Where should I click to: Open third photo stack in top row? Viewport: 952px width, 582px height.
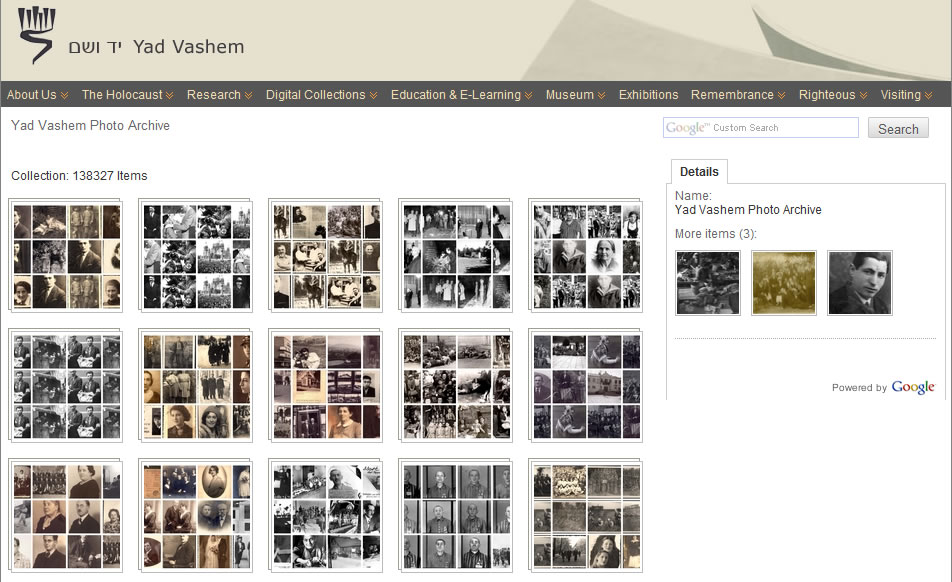tap(325, 255)
